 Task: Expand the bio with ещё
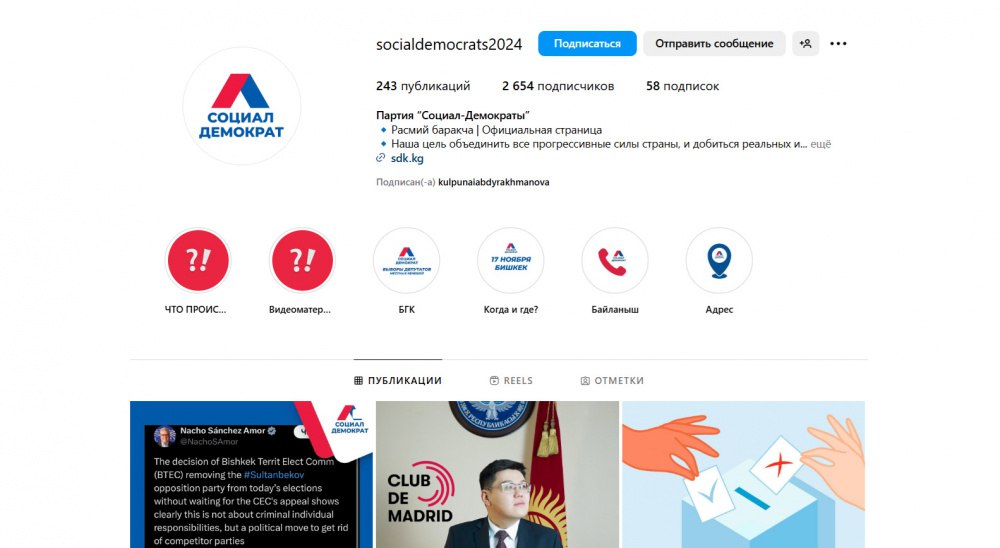point(820,144)
